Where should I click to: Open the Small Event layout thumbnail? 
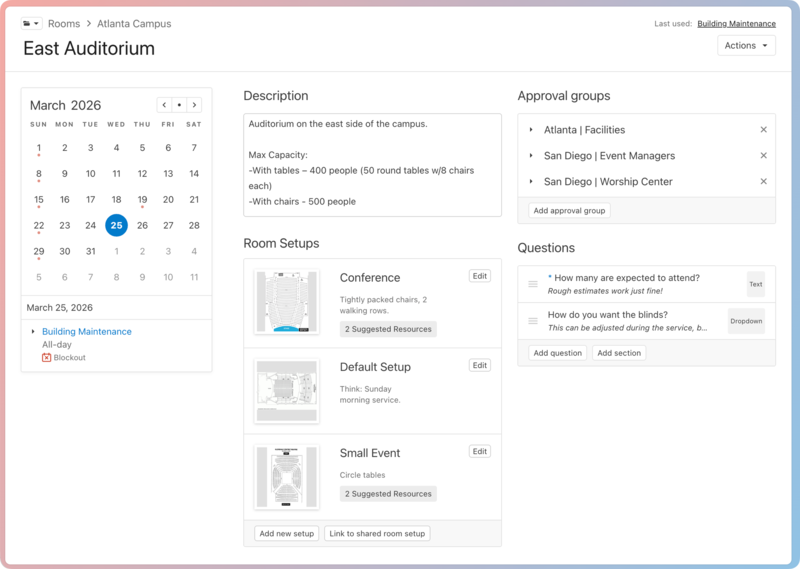286,477
